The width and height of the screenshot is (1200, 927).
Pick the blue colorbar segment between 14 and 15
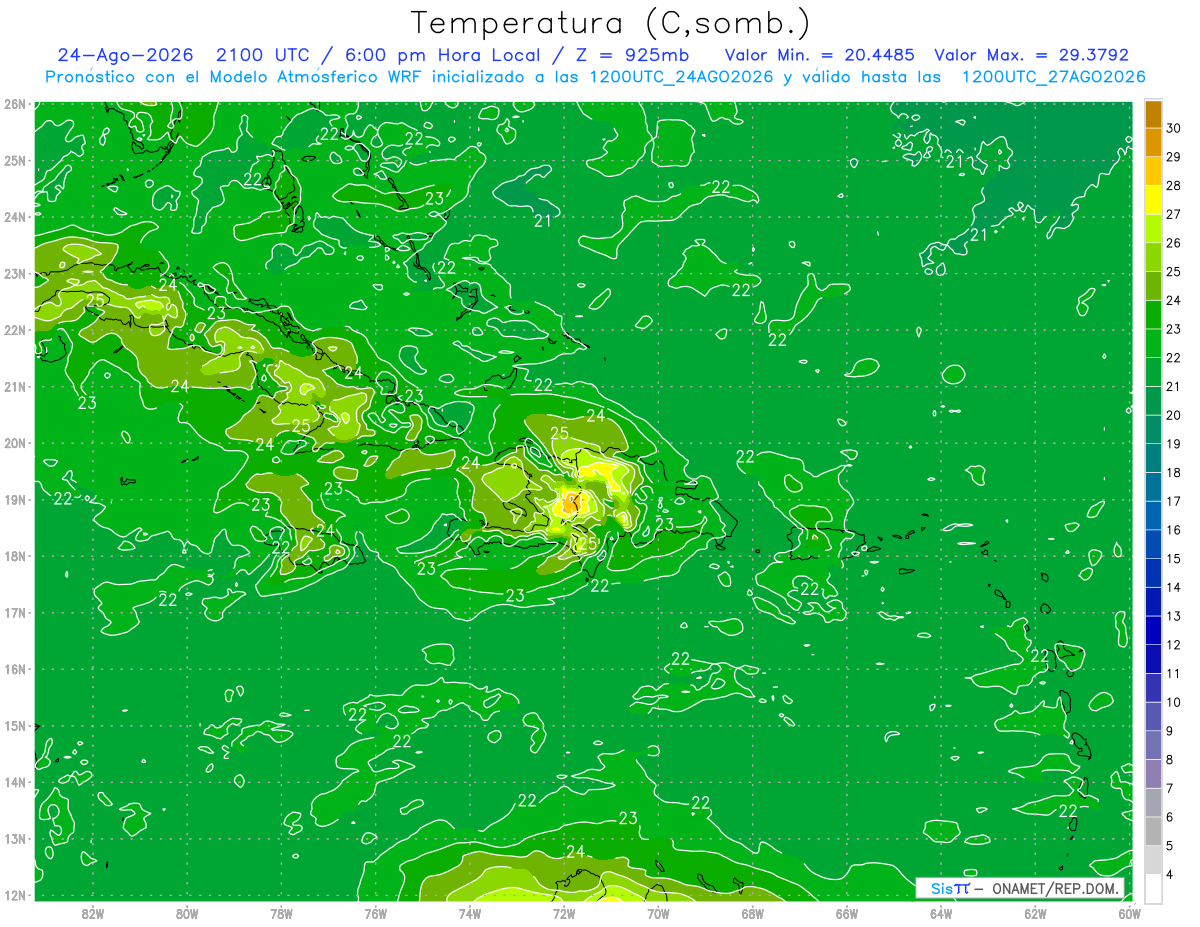[x=1153, y=573]
